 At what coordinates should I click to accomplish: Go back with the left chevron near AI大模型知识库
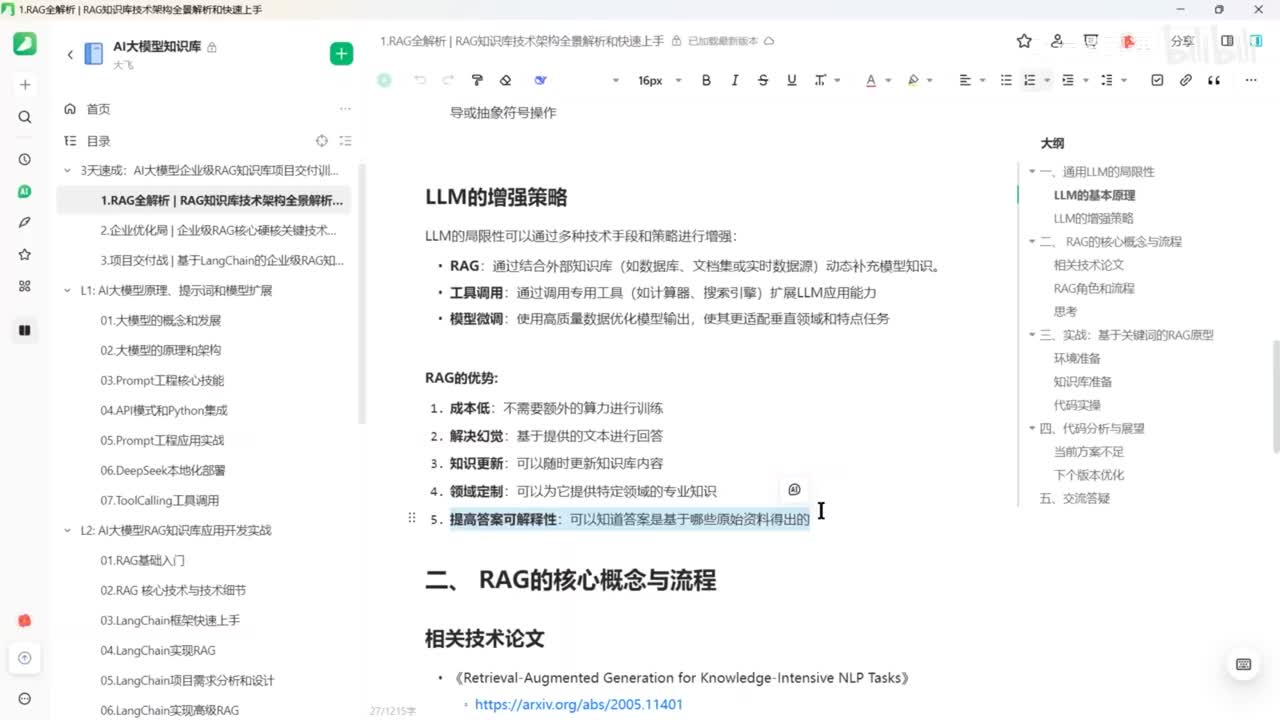tap(70, 55)
